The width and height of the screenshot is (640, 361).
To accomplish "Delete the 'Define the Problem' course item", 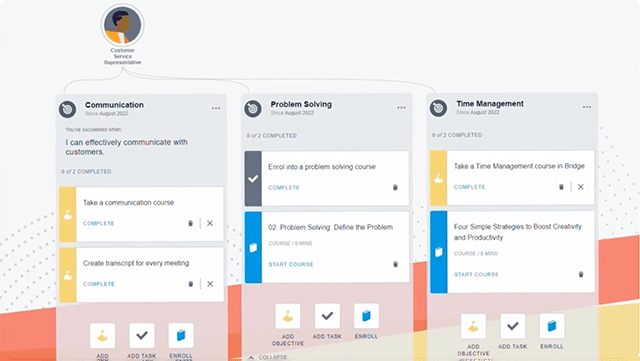I will click(x=395, y=264).
